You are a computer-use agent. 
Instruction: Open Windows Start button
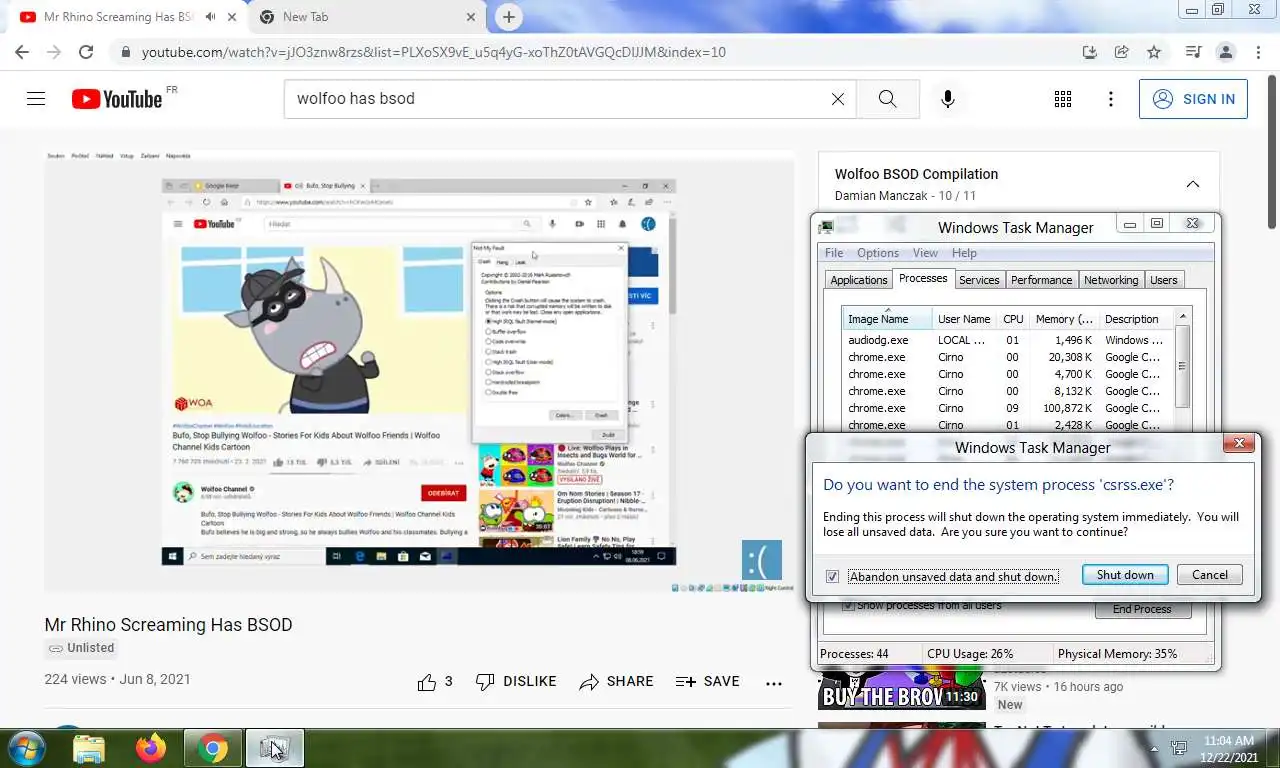(x=27, y=748)
